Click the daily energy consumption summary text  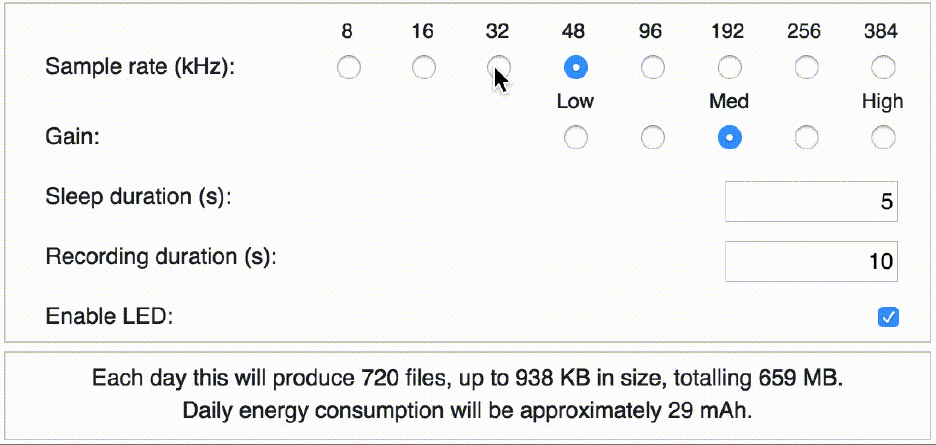pos(468,410)
